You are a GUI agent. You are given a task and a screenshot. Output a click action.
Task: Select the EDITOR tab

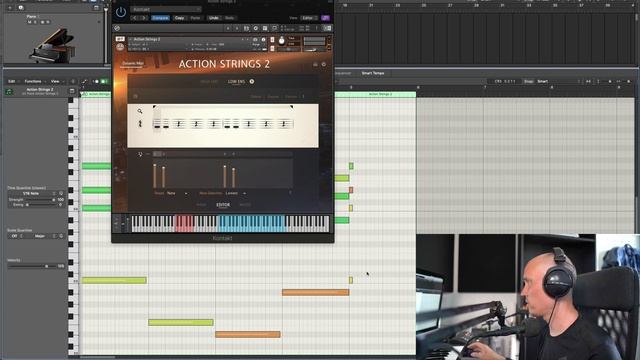click(223, 205)
